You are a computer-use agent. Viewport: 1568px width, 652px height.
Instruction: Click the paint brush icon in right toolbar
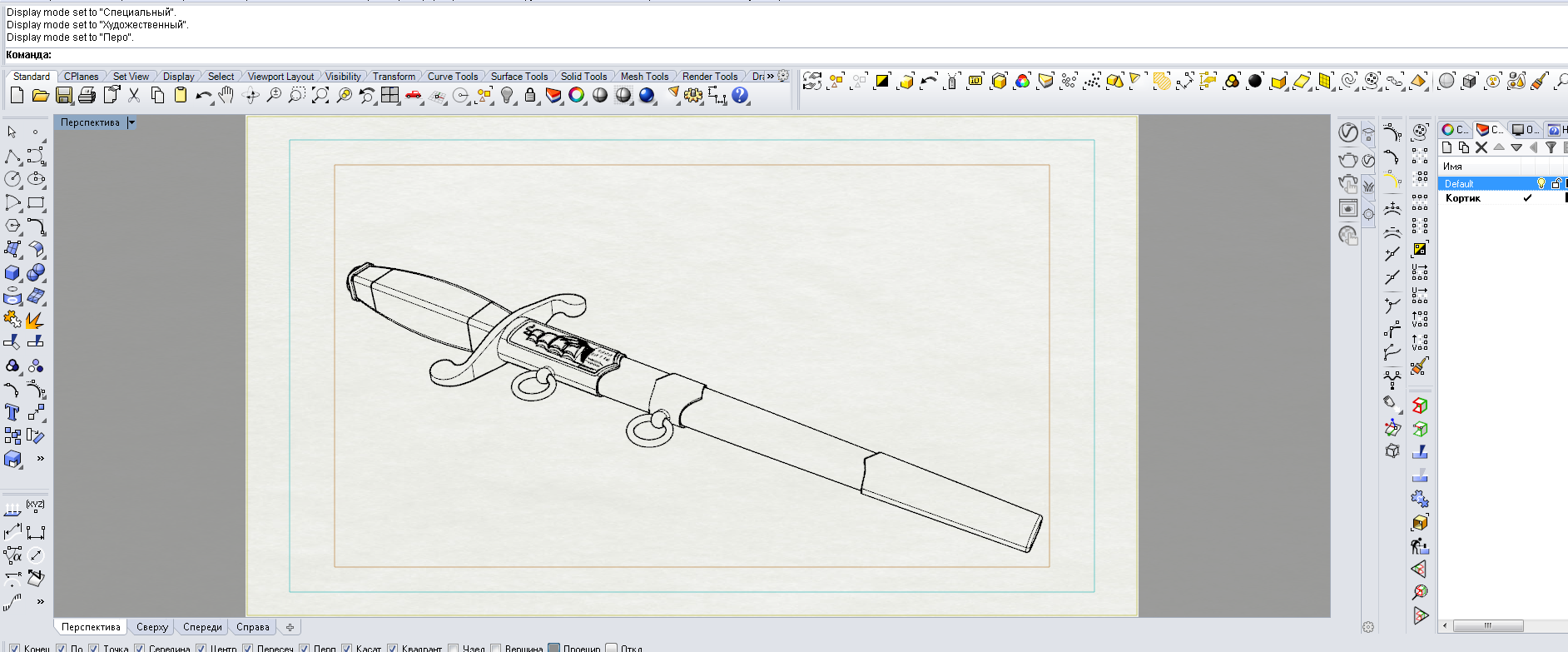(x=1420, y=365)
